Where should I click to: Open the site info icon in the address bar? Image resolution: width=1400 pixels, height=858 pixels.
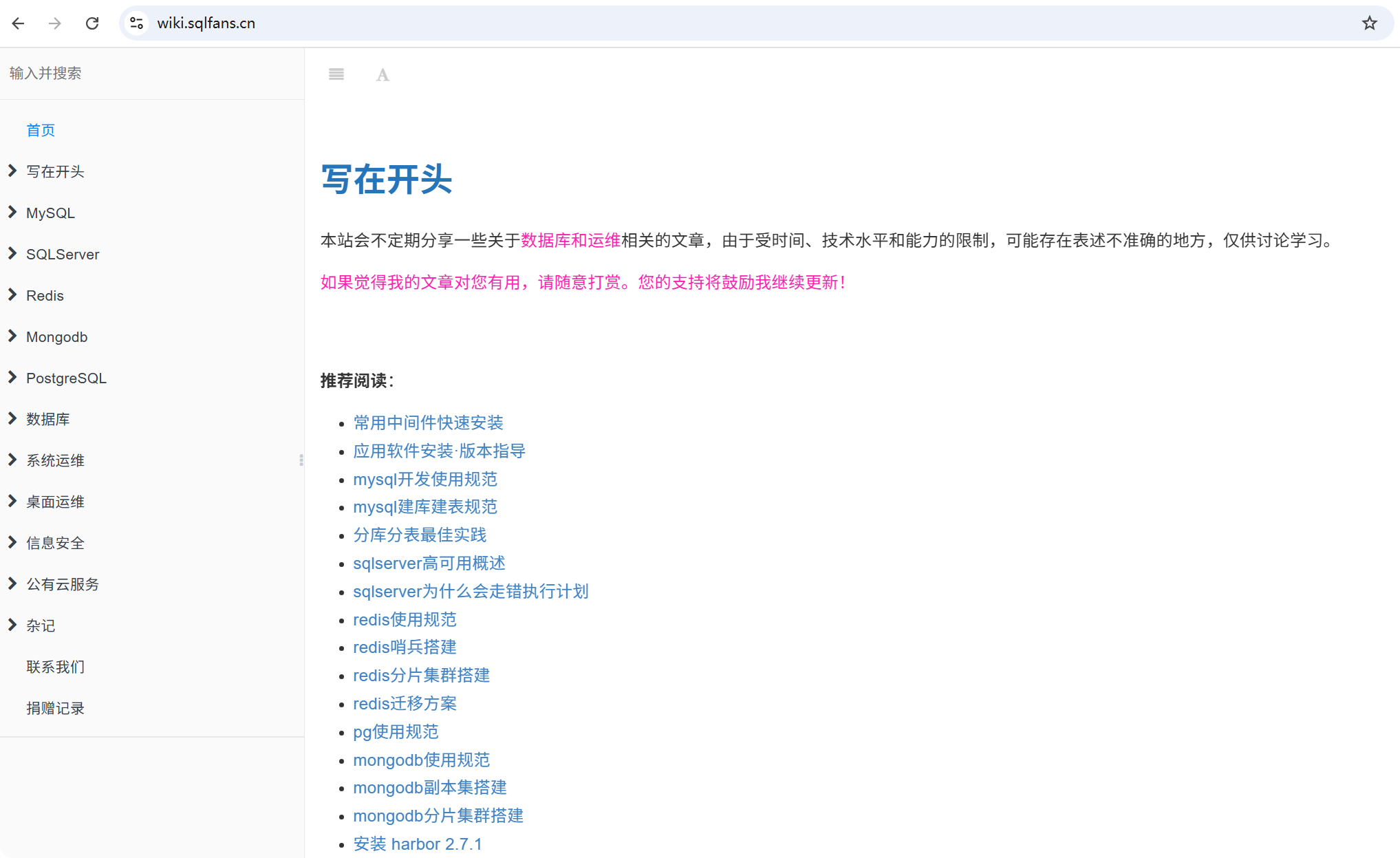pos(137,23)
